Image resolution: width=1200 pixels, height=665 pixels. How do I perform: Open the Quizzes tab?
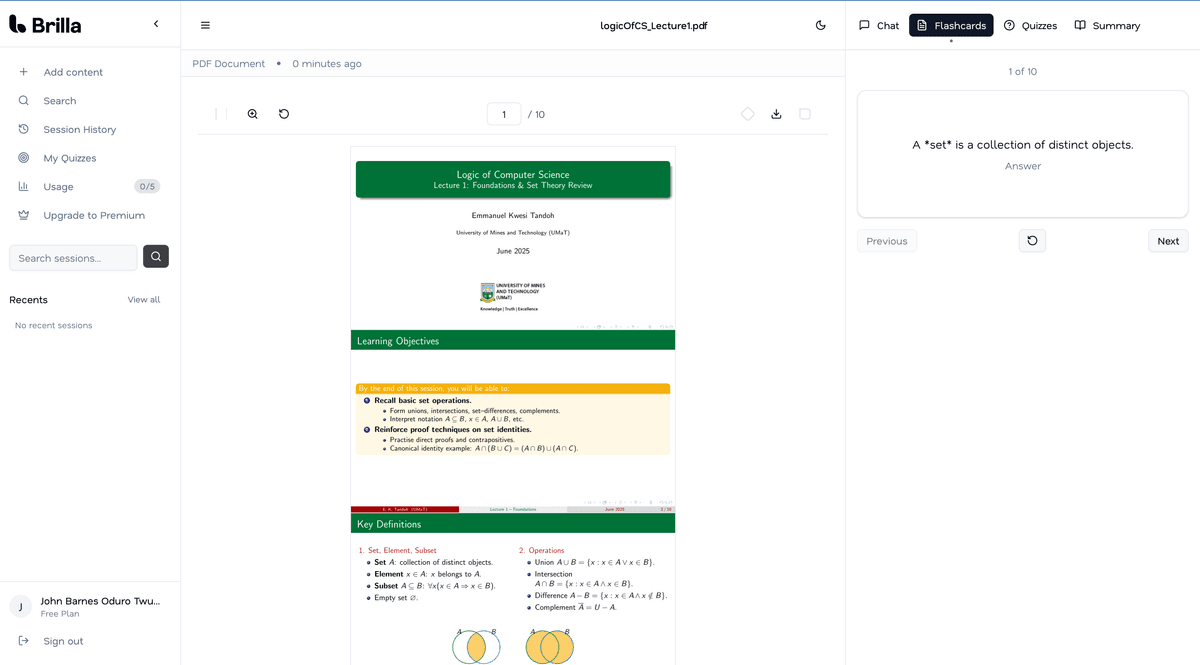click(x=1030, y=26)
